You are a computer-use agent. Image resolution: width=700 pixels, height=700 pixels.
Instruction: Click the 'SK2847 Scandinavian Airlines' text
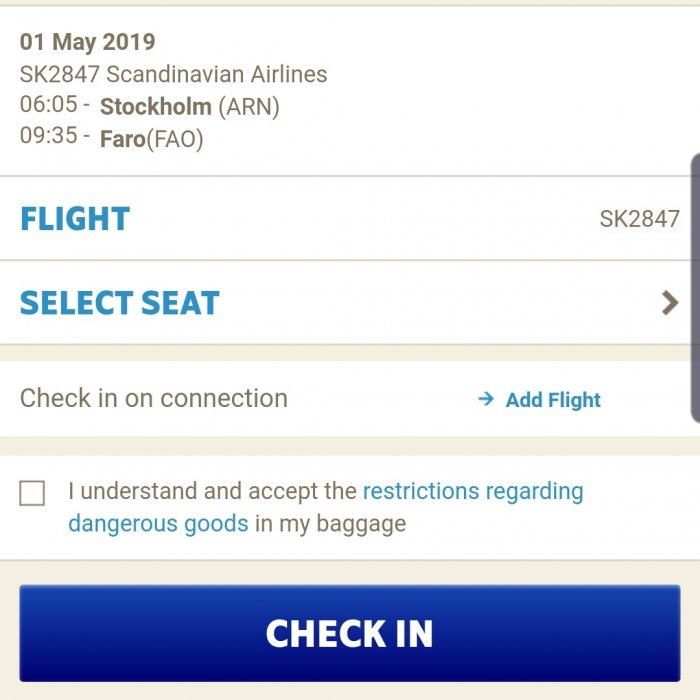click(x=173, y=74)
